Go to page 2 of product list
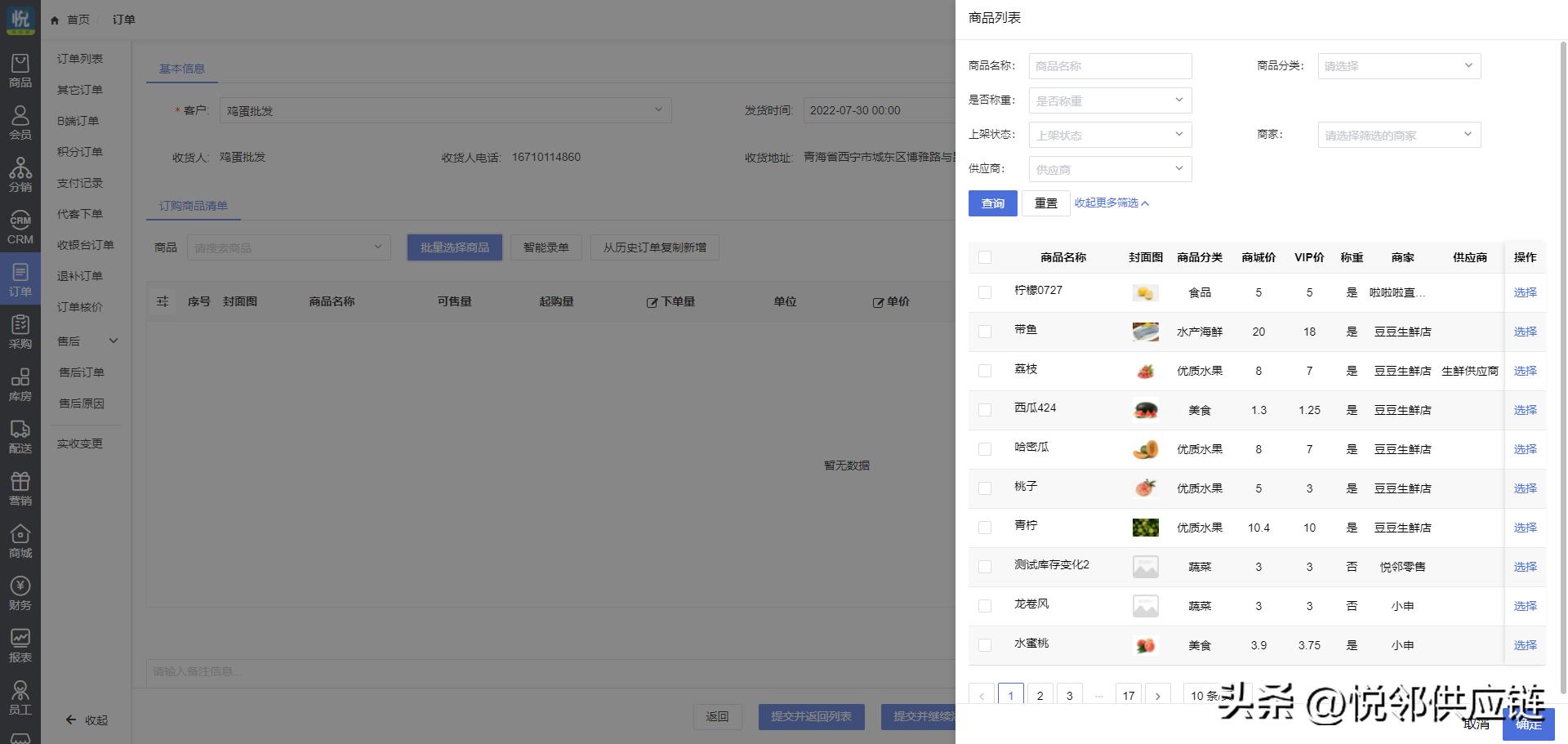 click(x=1040, y=695)
